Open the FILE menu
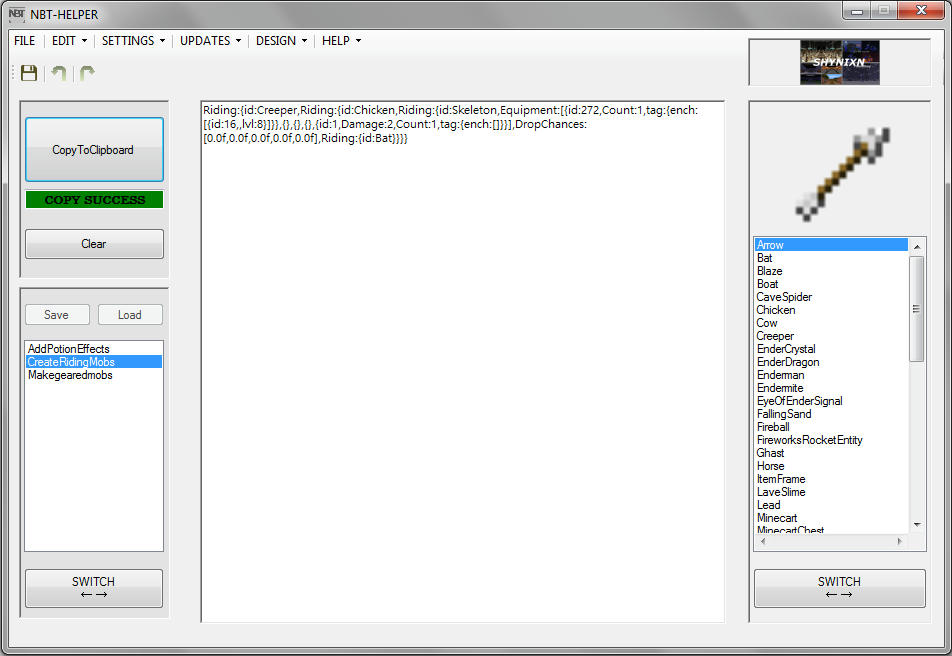 click(x=24, y=41)
